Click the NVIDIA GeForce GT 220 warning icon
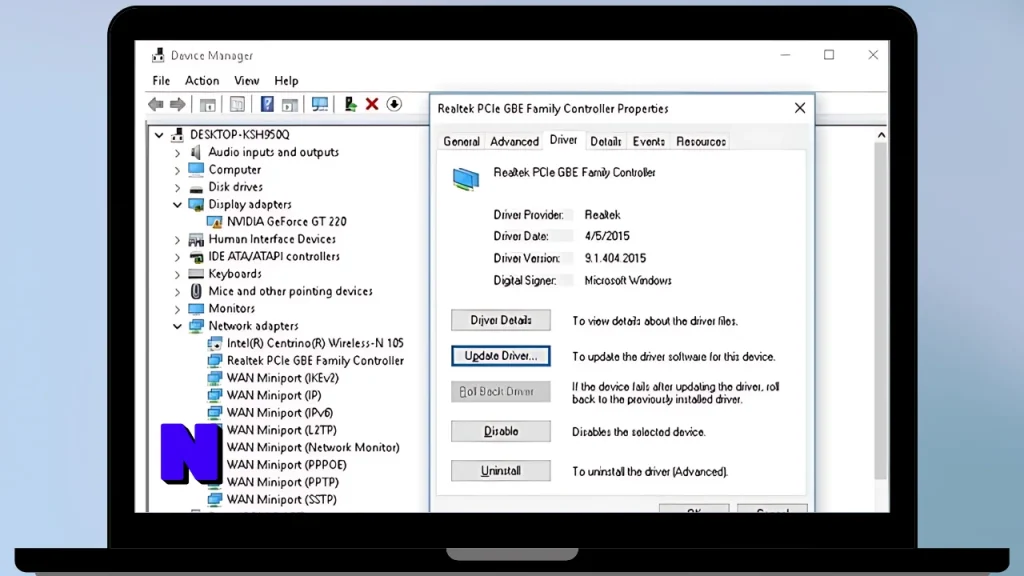This screenshot has height=576, width=1024. (x=214, y=222)
